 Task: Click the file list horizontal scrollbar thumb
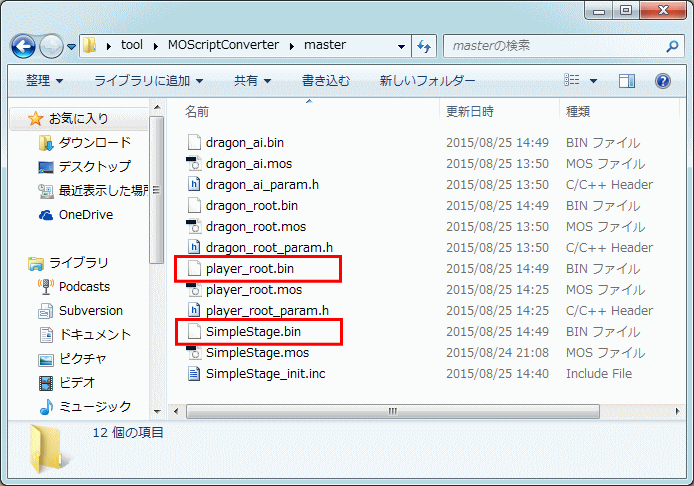[x=393, y=411]
